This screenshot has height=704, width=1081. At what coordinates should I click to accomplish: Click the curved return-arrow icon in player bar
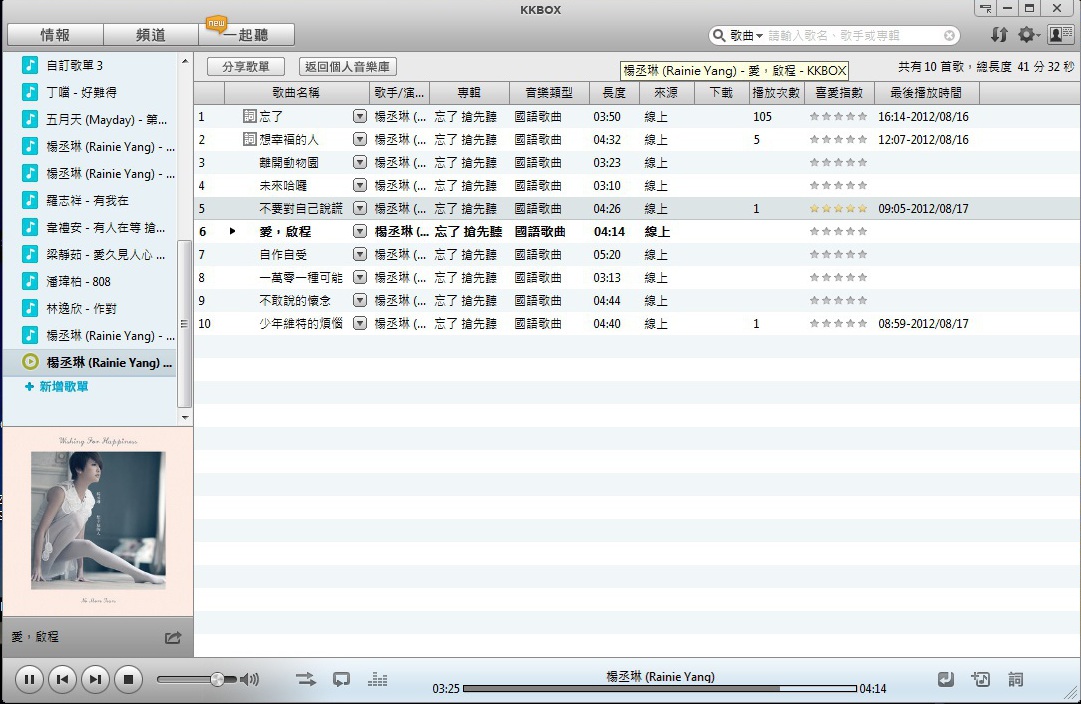click(x=946, y=679)
